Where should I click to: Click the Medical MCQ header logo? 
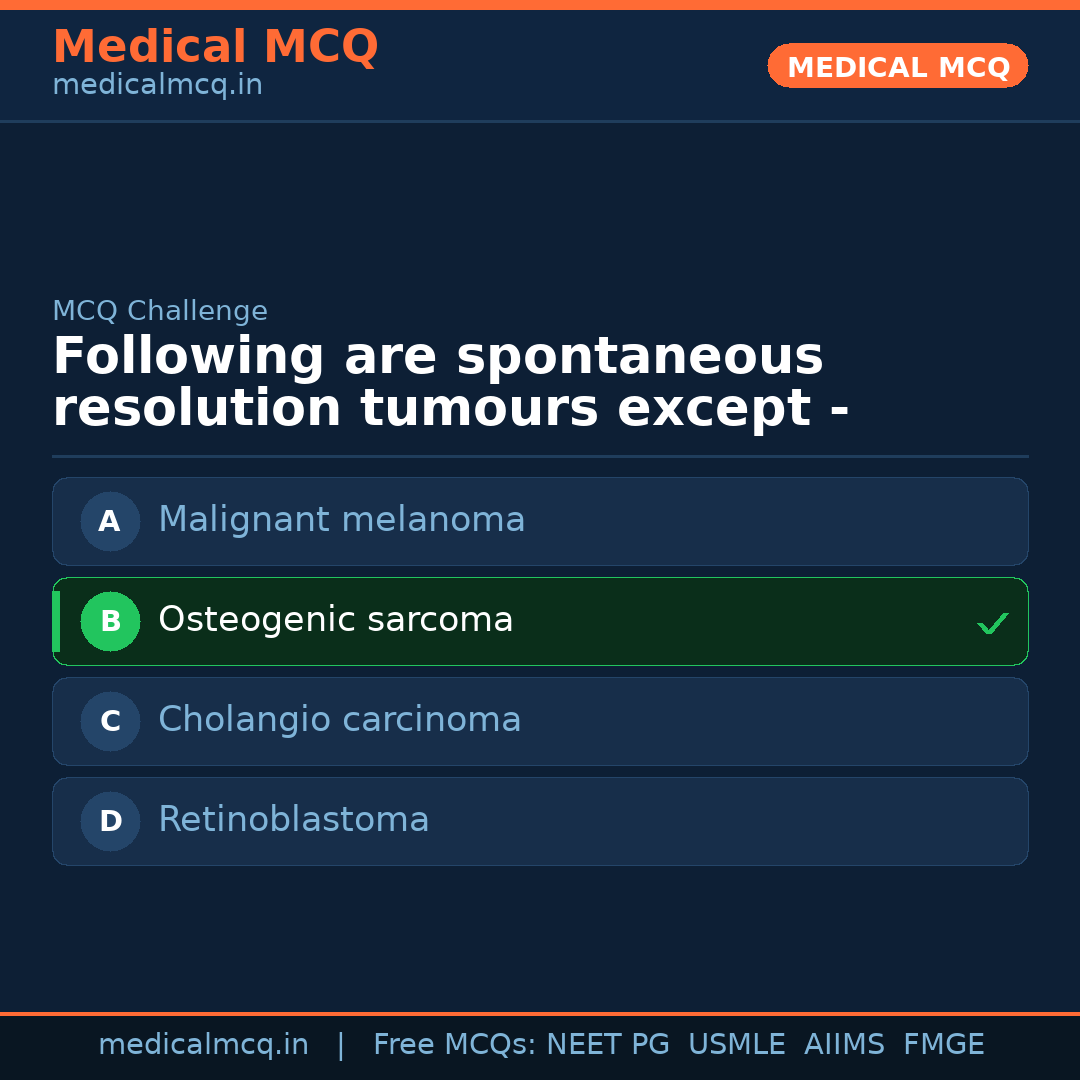(215, 46)
